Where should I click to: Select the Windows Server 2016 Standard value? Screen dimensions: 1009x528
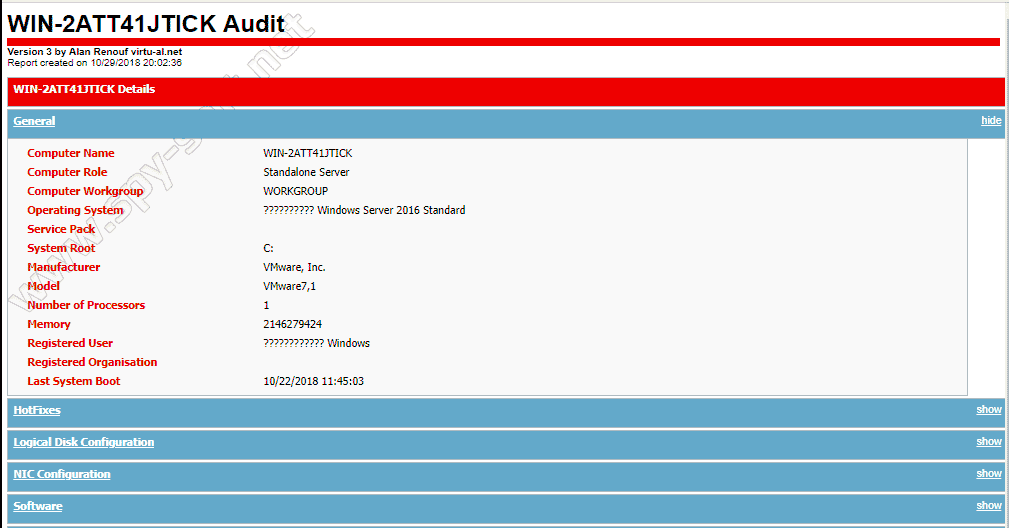pyautogui.click(x=364, y=210)
